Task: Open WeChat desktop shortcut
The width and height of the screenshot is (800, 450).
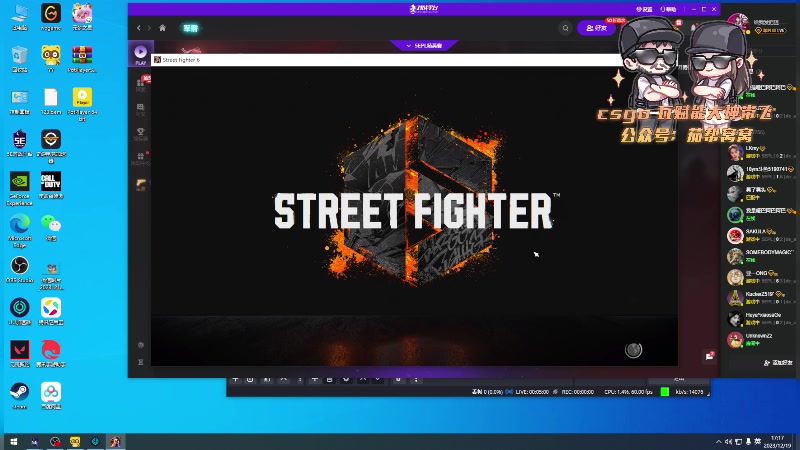Action: click(x=51, y=227)
